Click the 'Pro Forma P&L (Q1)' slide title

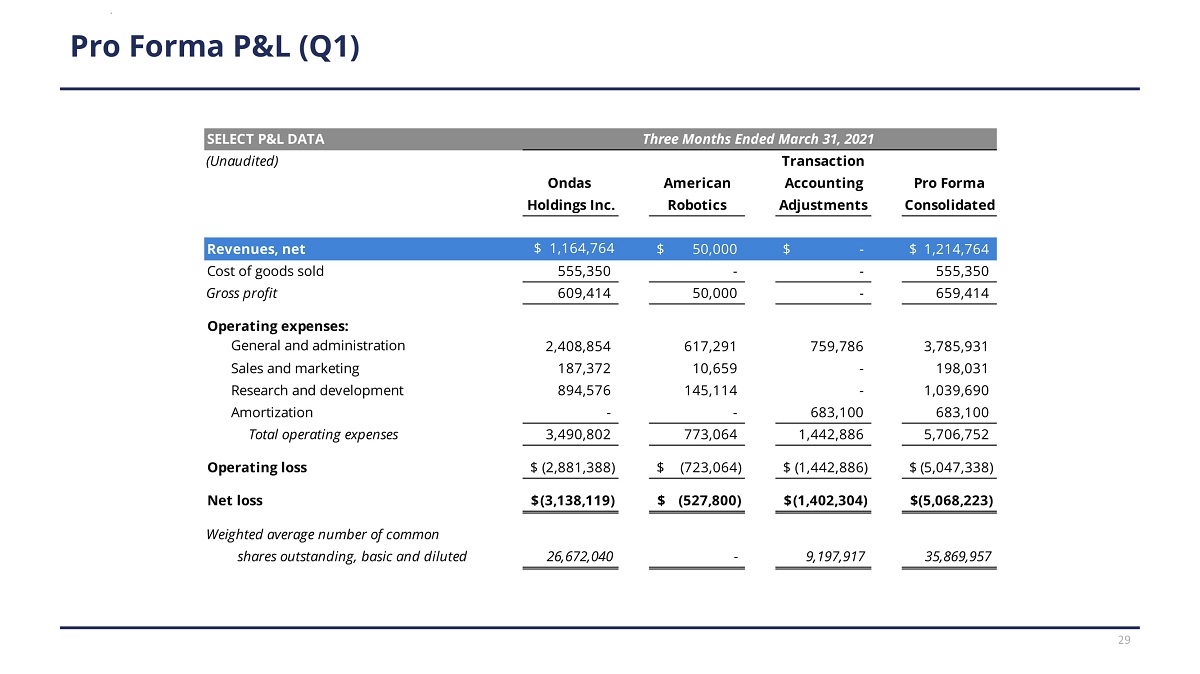point(214,46)
